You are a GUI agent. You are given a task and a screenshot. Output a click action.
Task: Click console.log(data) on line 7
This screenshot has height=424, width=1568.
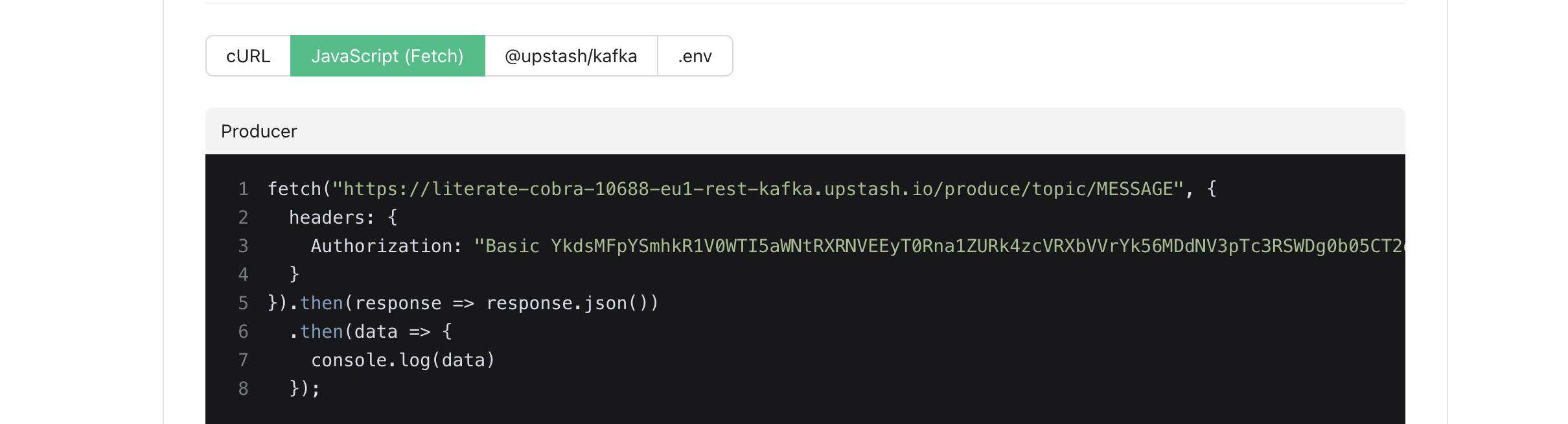point(402,359)
